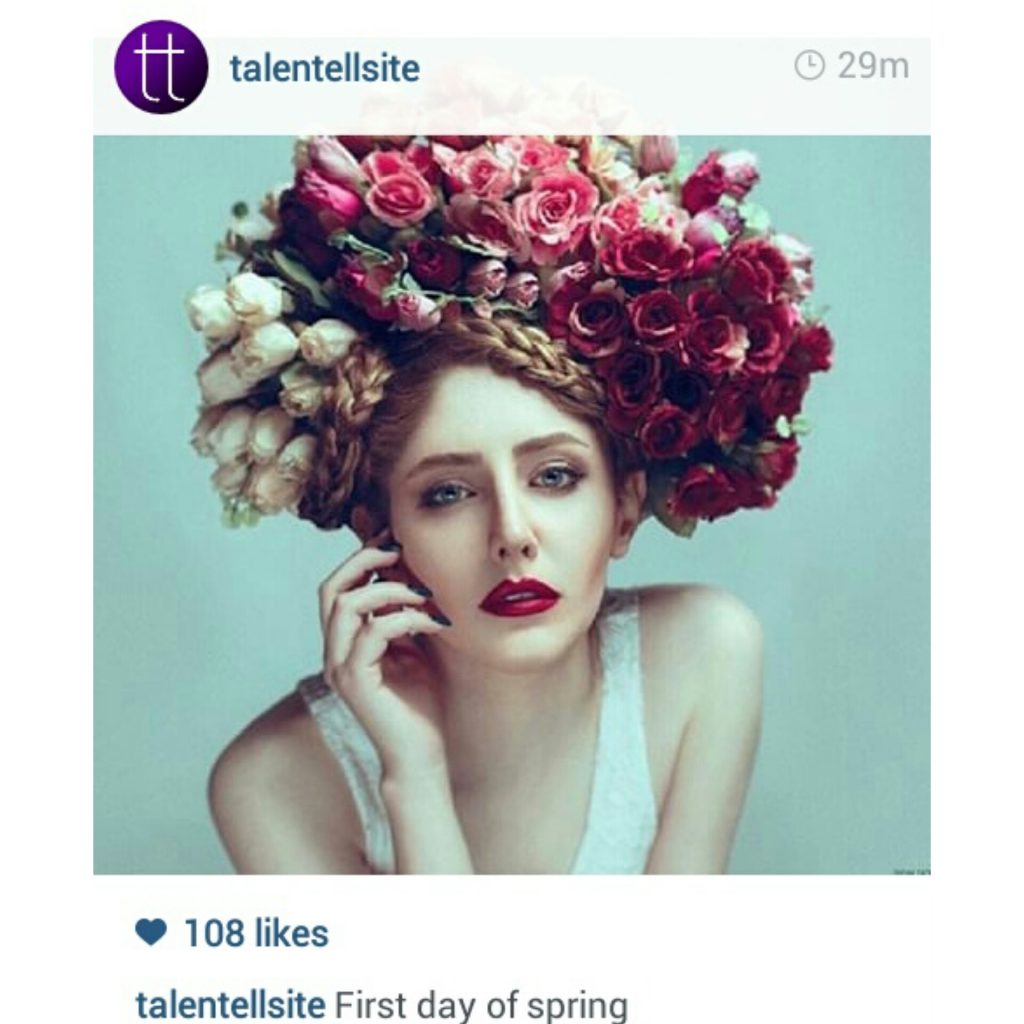
Task: Open talentellsite profile from post header
Action: pos(324,69)
